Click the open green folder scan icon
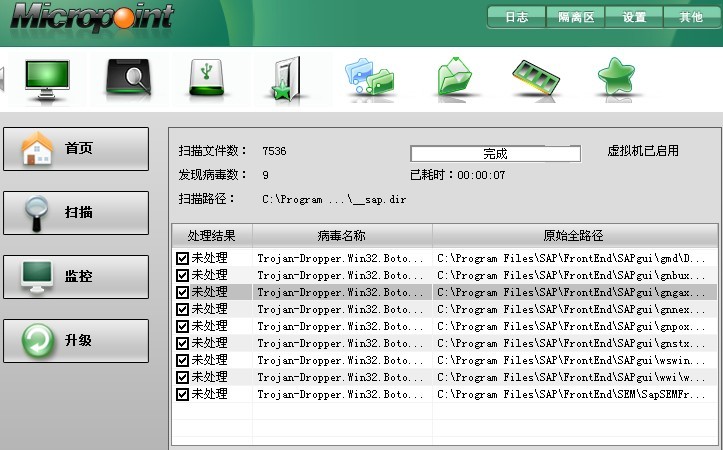The height and width of the screenshot is (450, 723). coord(454,77)
